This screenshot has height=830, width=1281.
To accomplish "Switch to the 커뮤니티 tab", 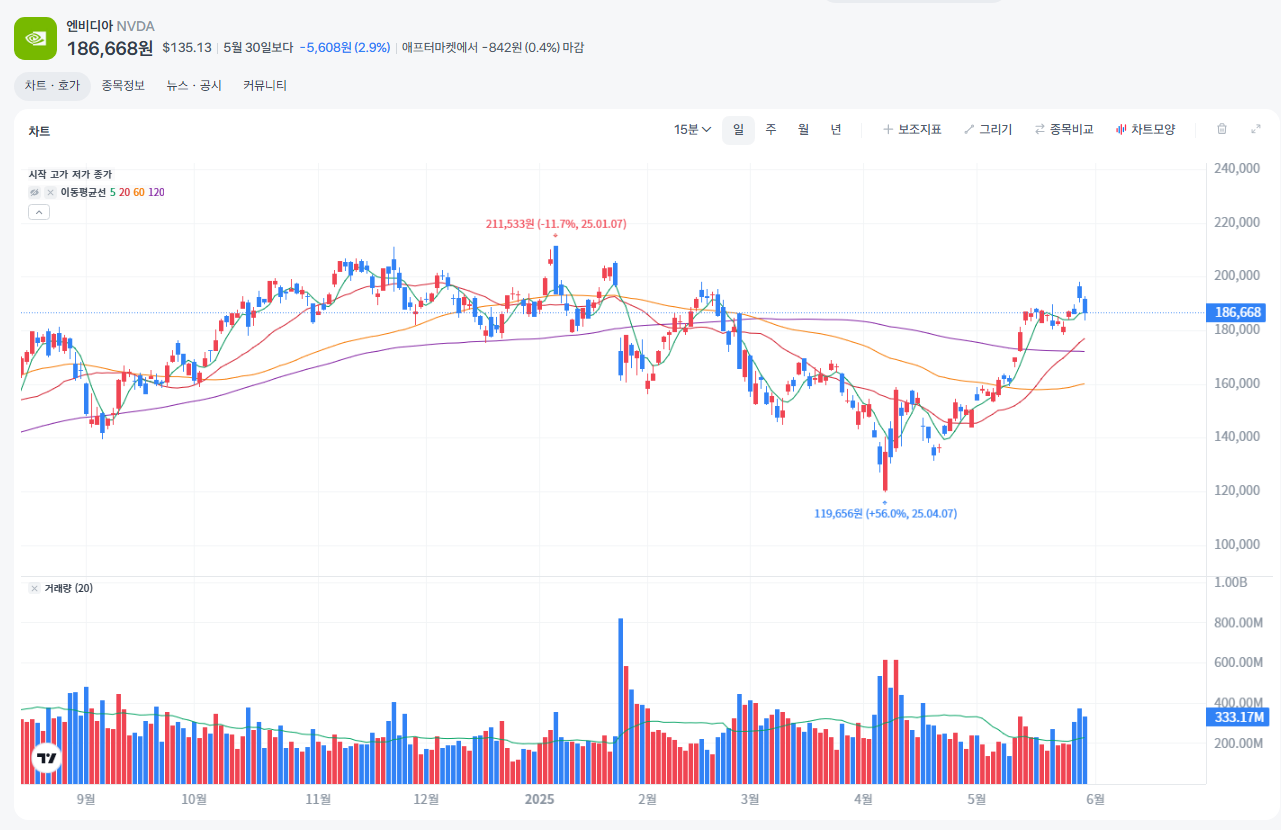I will pos(265,86).
